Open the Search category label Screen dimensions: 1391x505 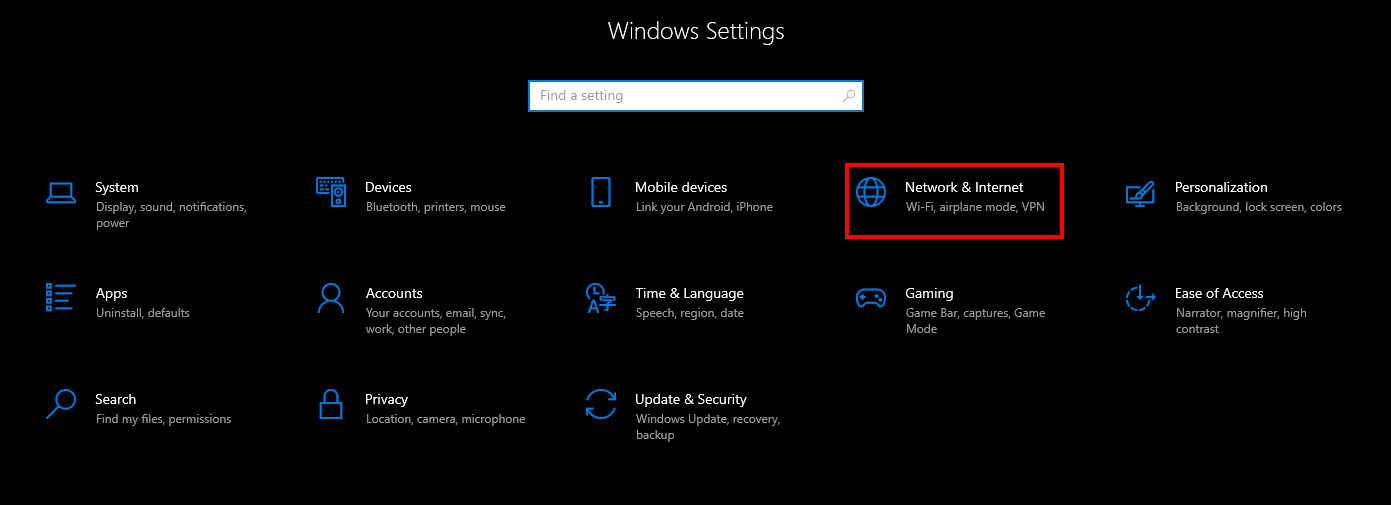coord(115,399)
